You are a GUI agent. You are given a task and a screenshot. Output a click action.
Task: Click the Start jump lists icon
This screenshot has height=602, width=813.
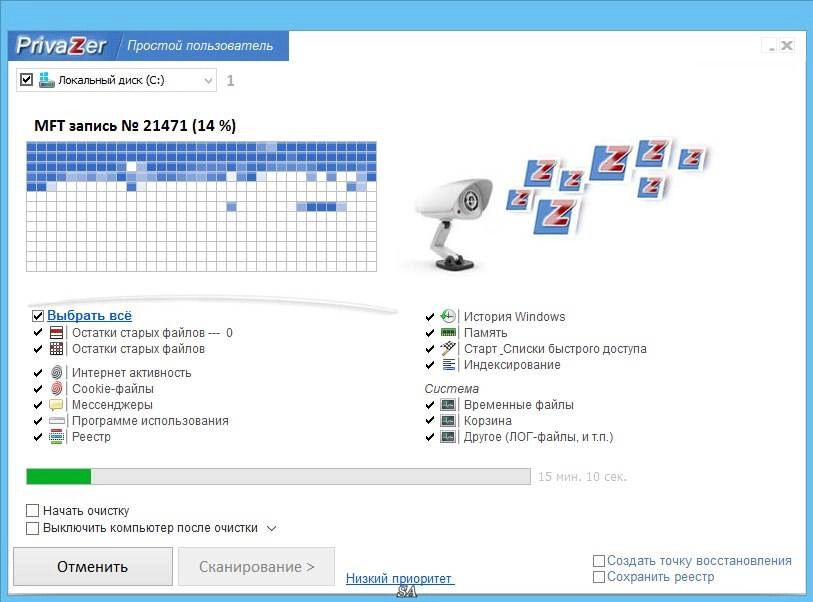(448, 348)
